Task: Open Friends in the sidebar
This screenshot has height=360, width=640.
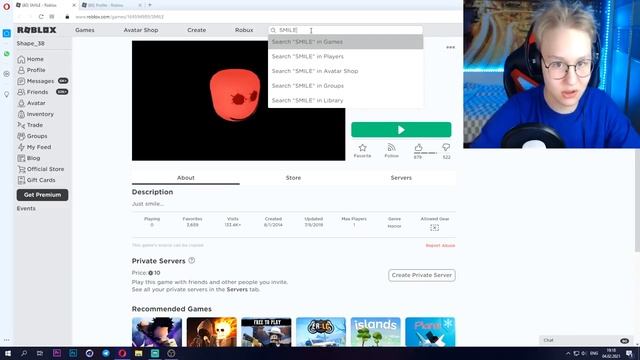Action: (33, 92)
